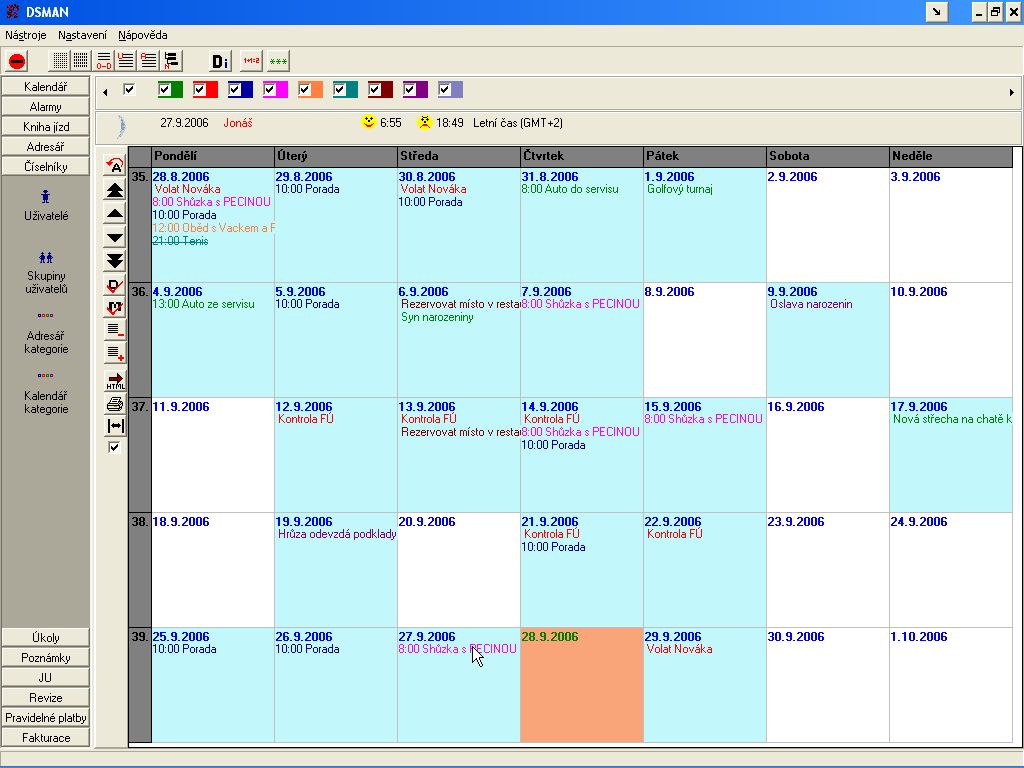Open the Fakturace section button
The height and width of the screenshot is (768, 1024).
[x=46, y=737]
